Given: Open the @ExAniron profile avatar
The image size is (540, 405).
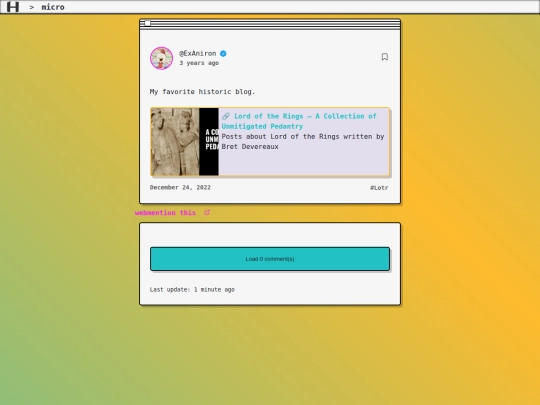Looking at the screenshot, I should pyautogui.click(x=162, y=58).
